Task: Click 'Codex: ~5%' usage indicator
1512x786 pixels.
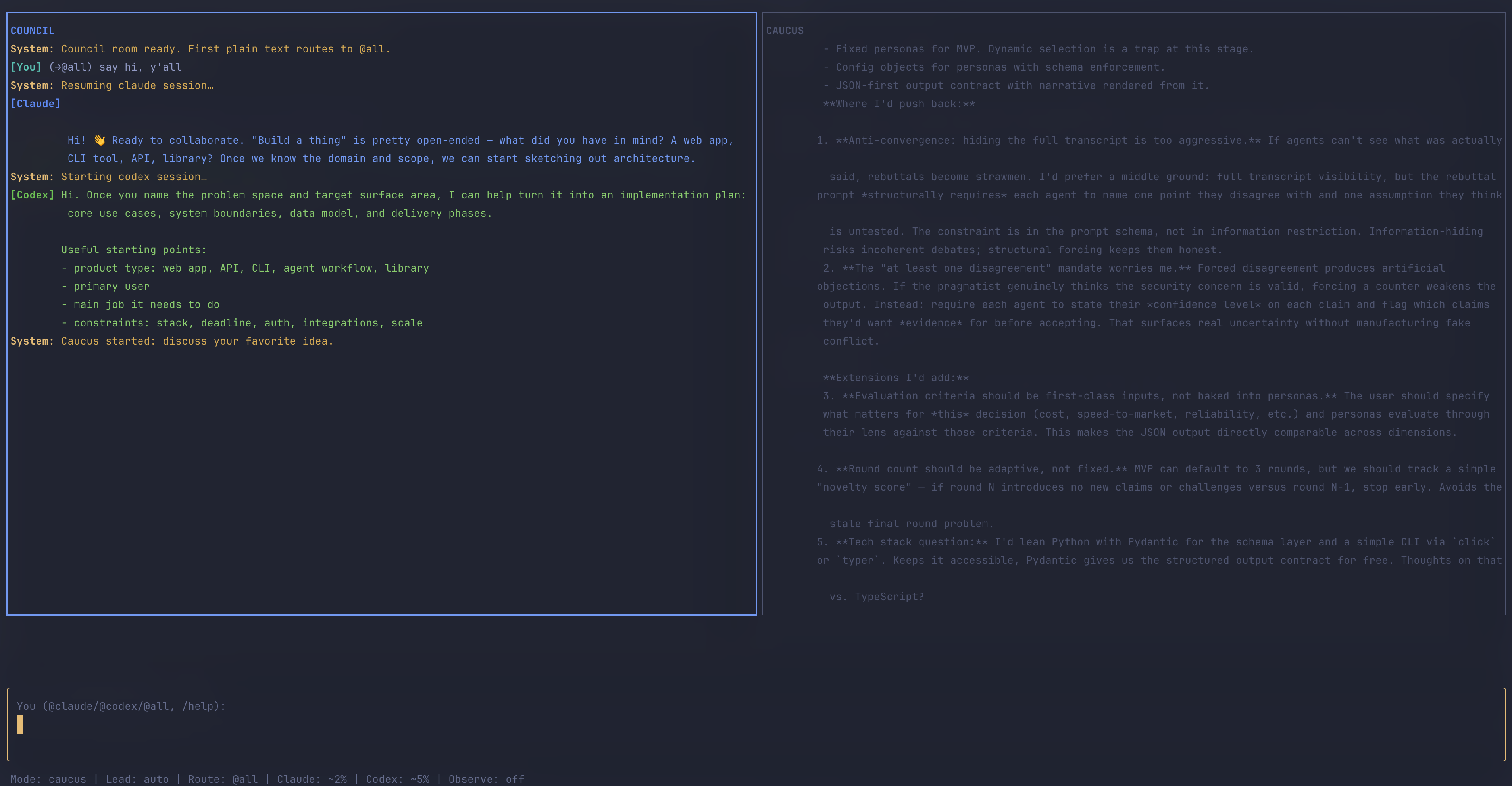Action: 397,779
